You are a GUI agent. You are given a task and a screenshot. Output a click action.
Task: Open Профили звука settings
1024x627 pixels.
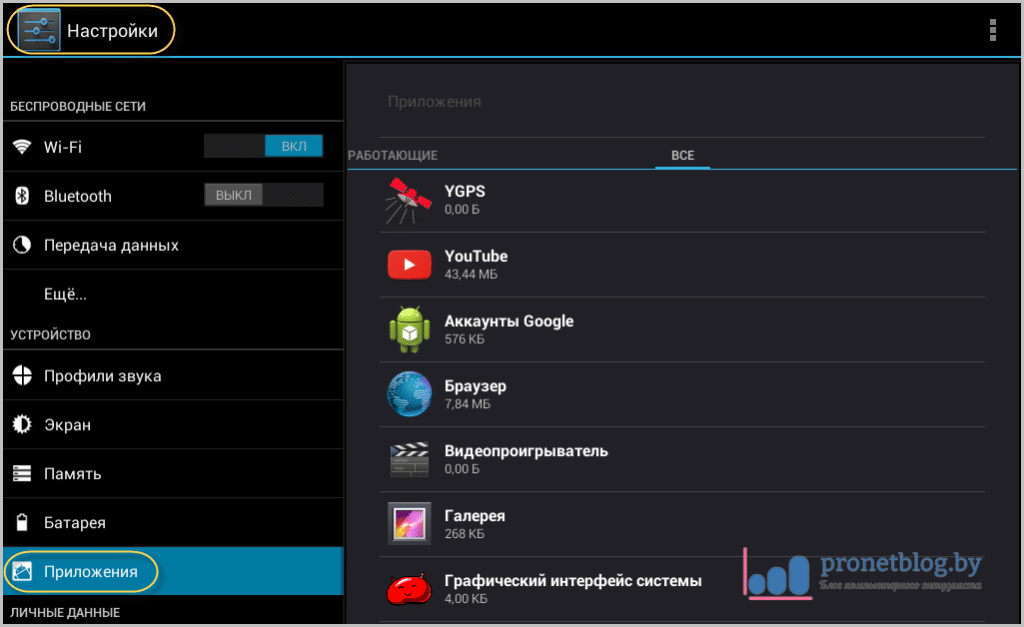point(102,376)
